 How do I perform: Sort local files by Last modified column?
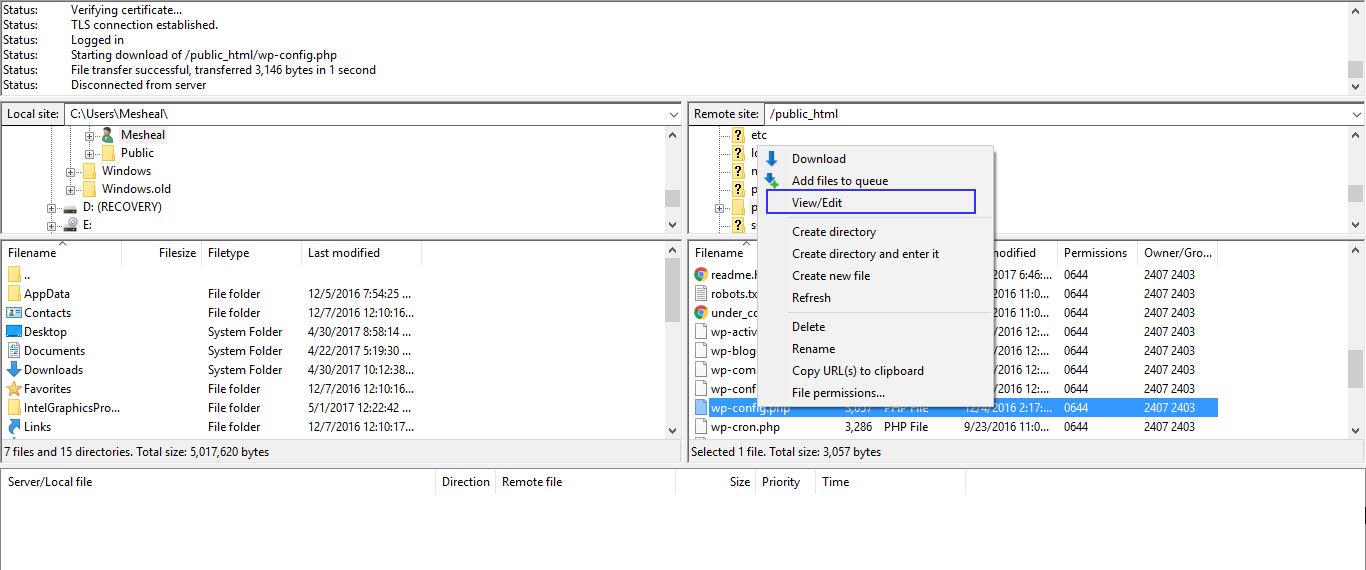(x=343, y=253)
